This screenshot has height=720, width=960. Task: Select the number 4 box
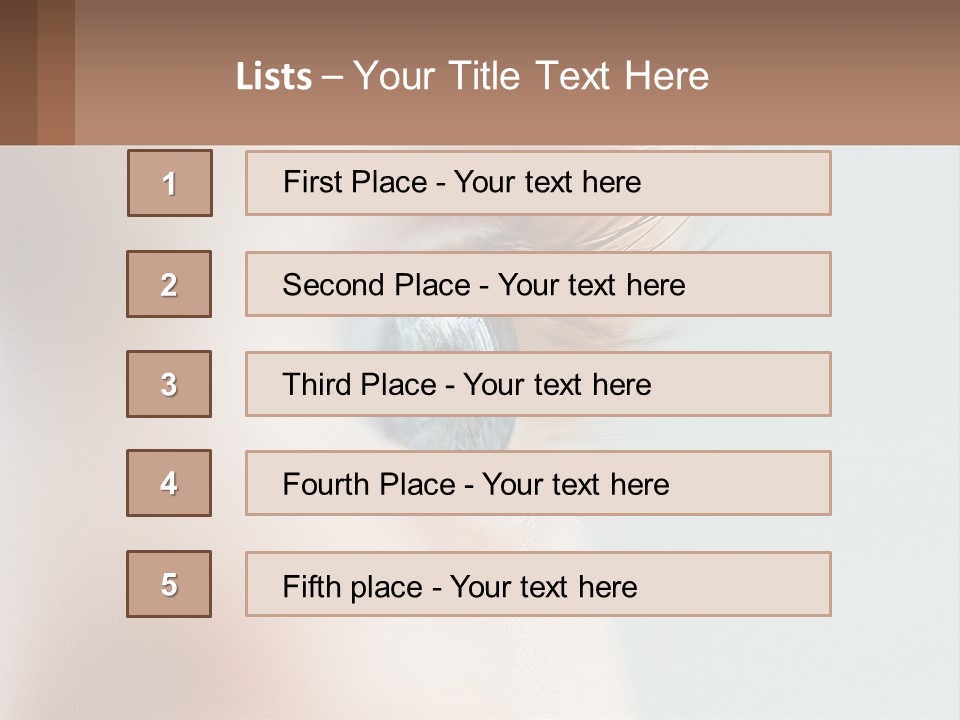169,483
